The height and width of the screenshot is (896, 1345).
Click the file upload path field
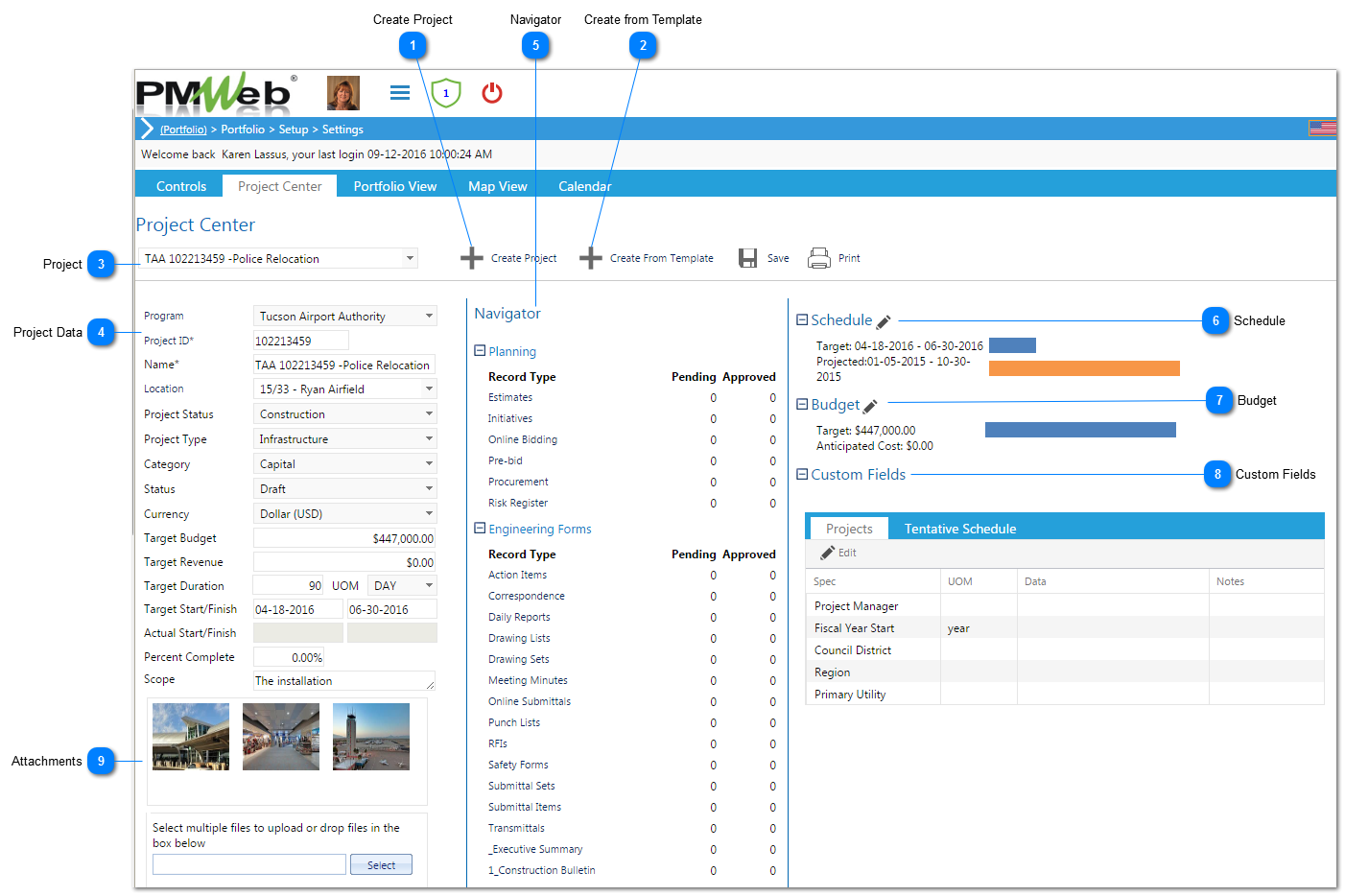pos(249,864)
